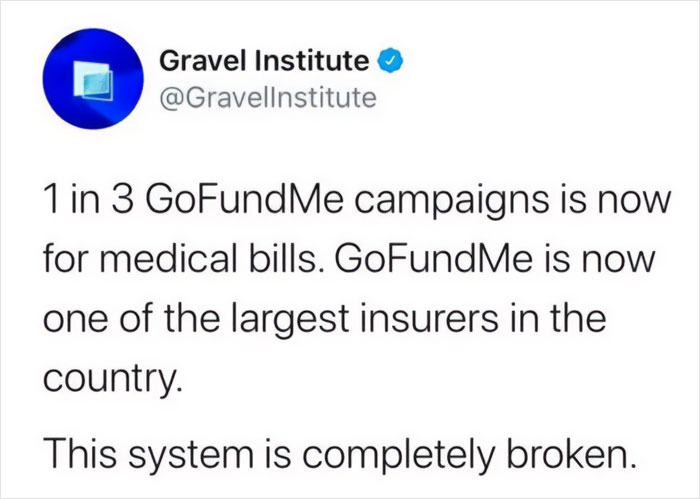
Task: Click the word 'Institute' in the display name
Action: pos(312,61)
